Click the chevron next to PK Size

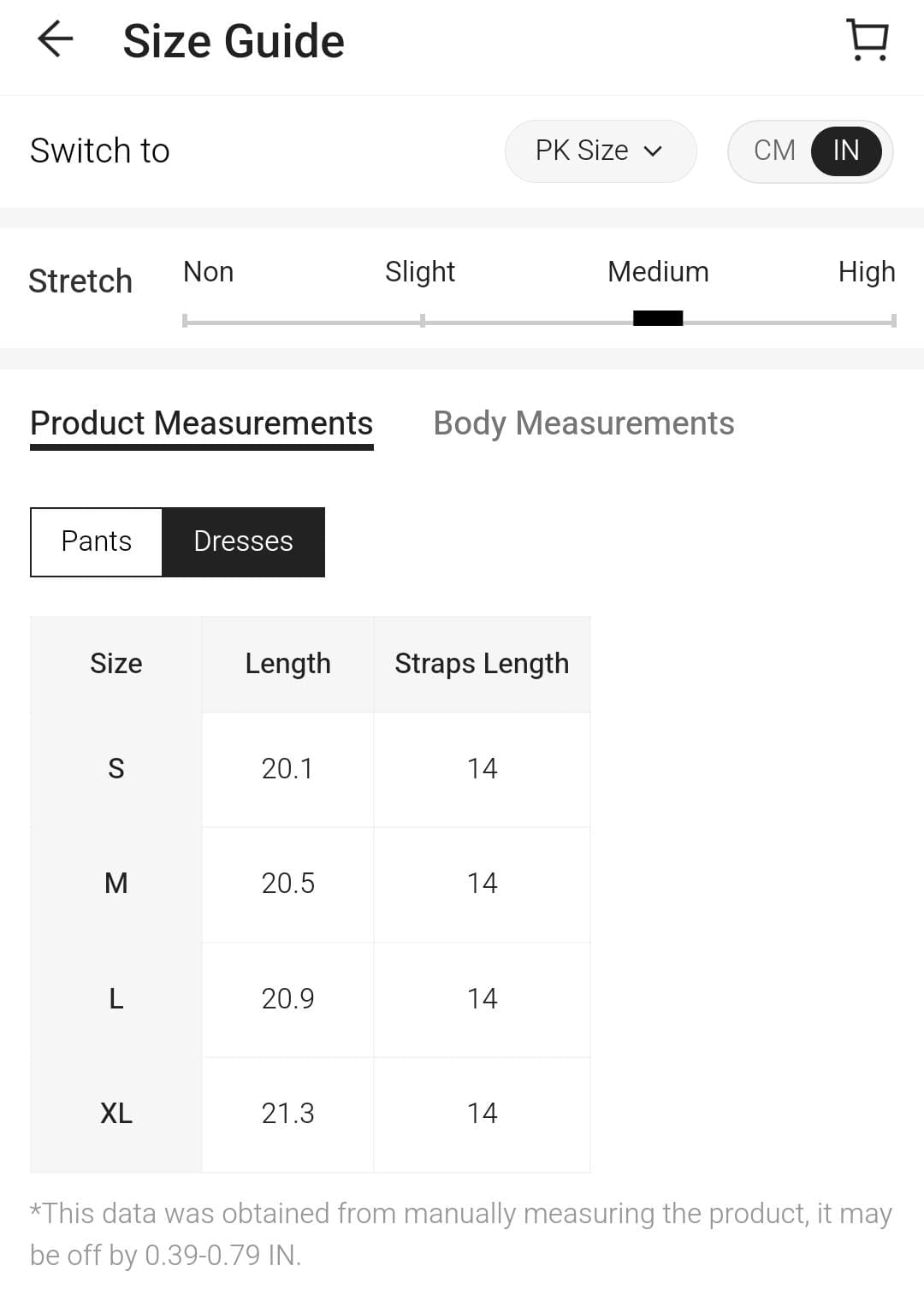(654, 151)
